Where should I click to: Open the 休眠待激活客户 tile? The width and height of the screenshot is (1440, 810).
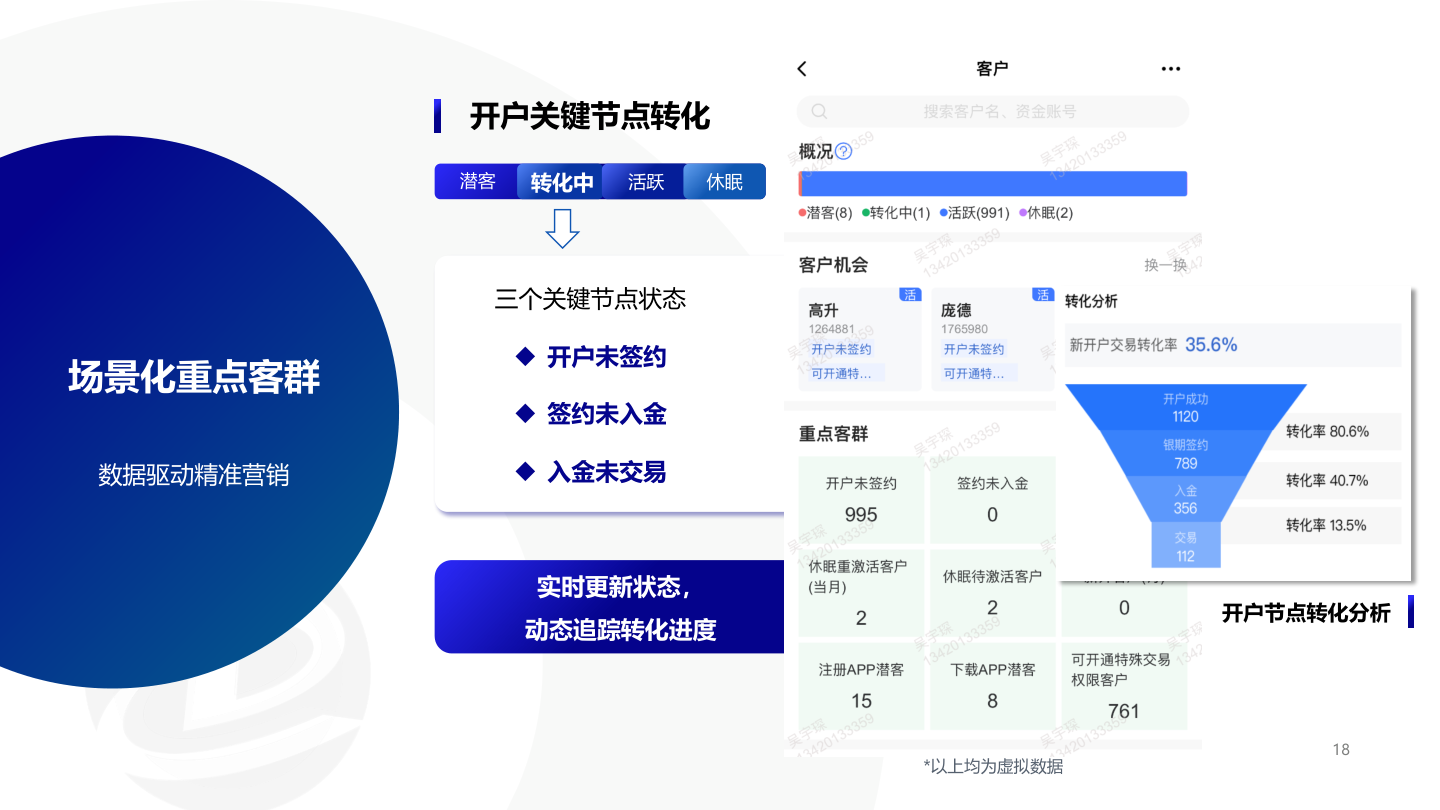tap(992, 592)
